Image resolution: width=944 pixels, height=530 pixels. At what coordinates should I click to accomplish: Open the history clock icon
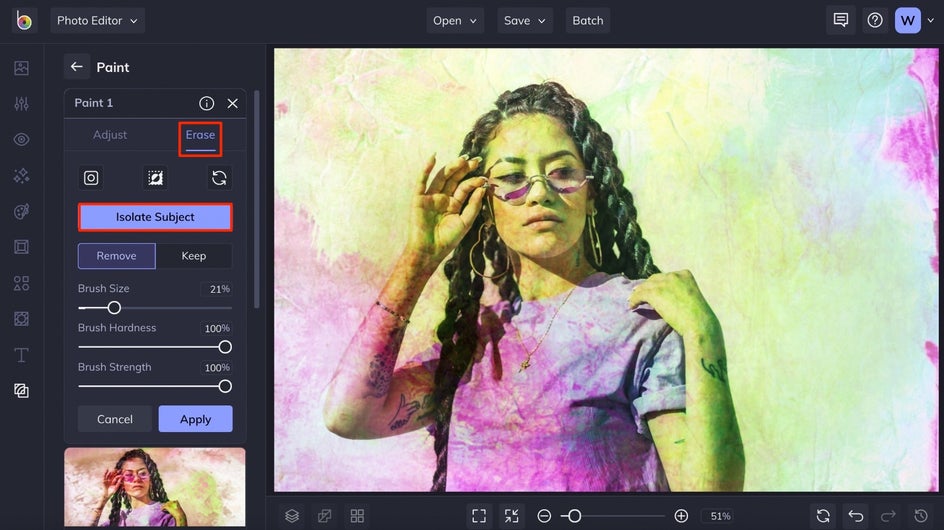point(921,516)
